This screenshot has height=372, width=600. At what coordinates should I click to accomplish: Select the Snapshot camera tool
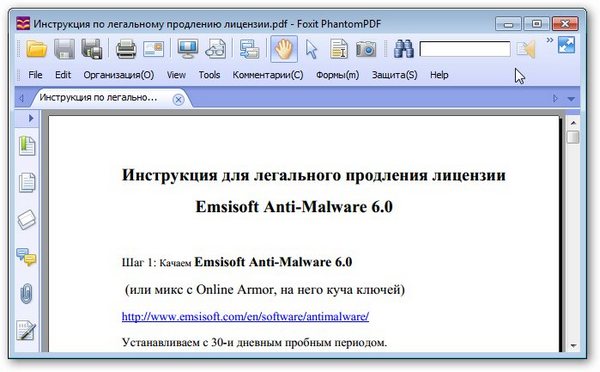(x=366, y=49)
